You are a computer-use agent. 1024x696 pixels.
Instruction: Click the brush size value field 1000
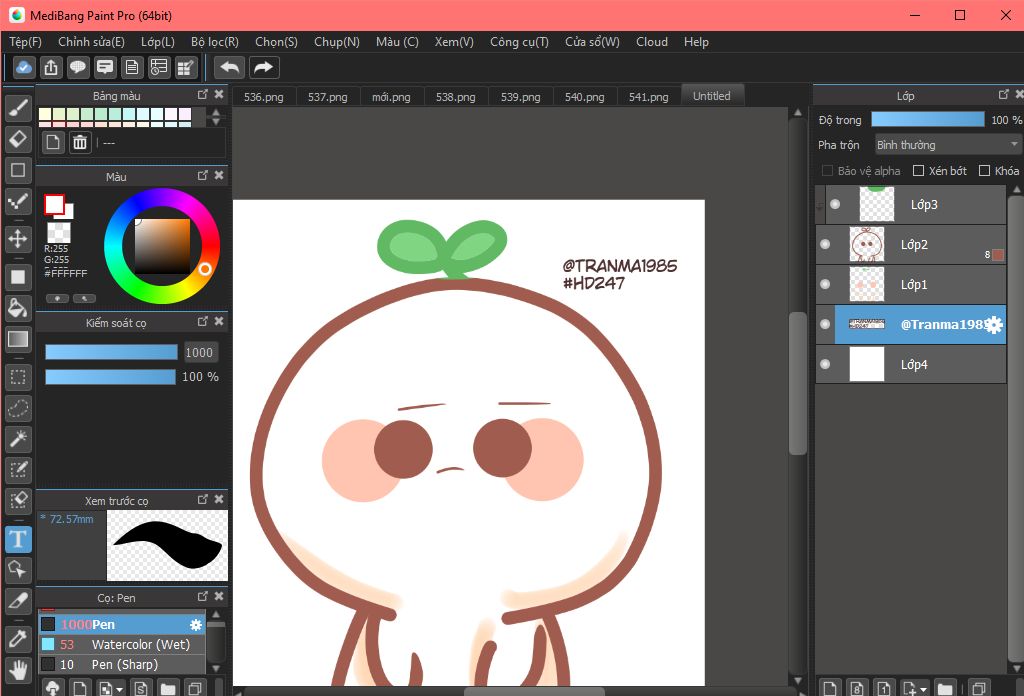pyautogui.click(x=199, y=352)
